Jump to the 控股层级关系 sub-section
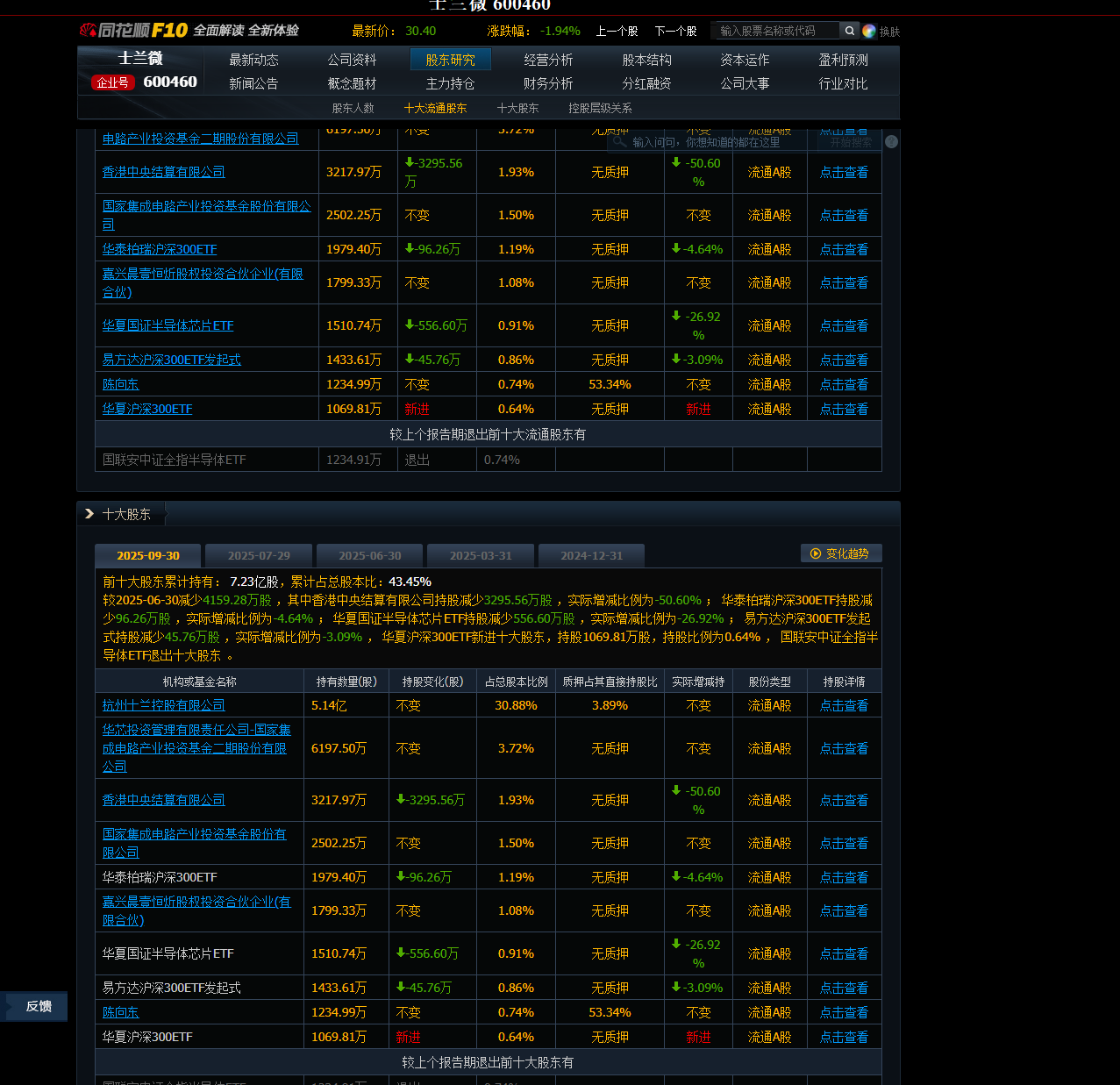This screenshot has height=1085, width=1120. click(x=600, y=108)
